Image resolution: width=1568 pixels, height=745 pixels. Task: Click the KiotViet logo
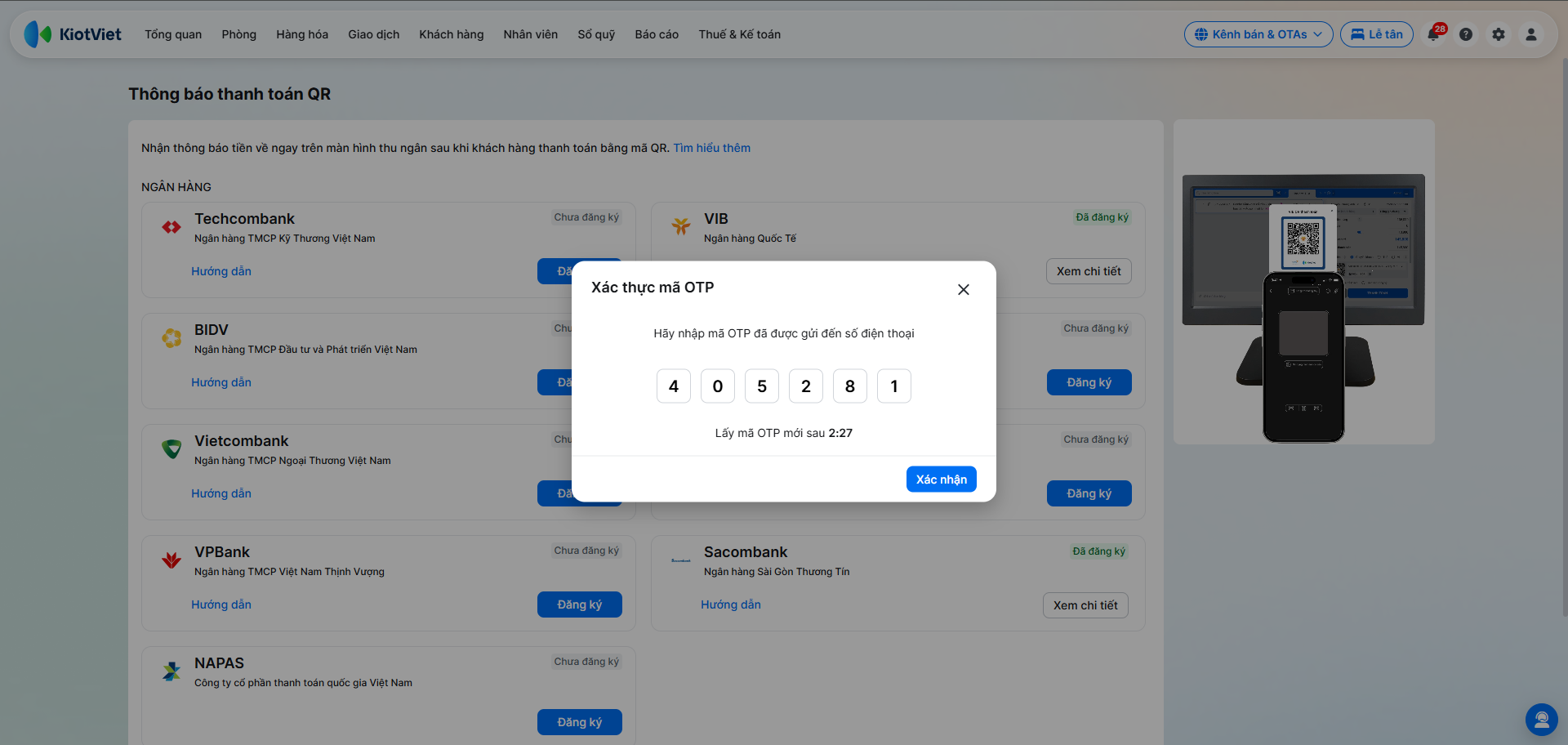point(73,34)
